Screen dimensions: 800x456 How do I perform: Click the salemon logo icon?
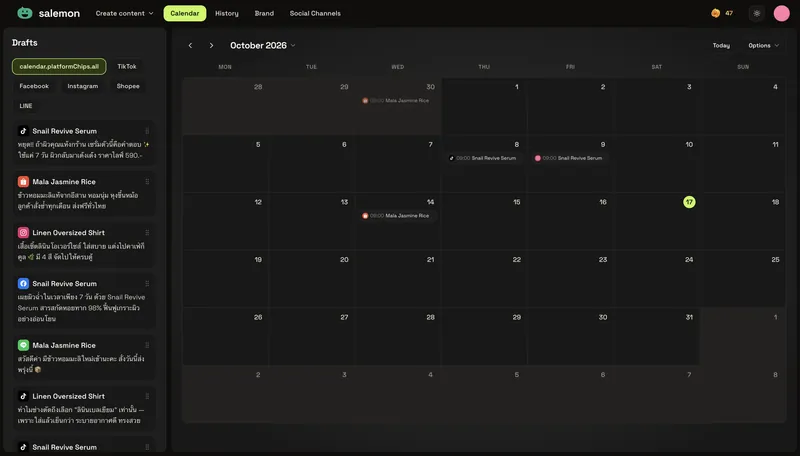point(24,13)
